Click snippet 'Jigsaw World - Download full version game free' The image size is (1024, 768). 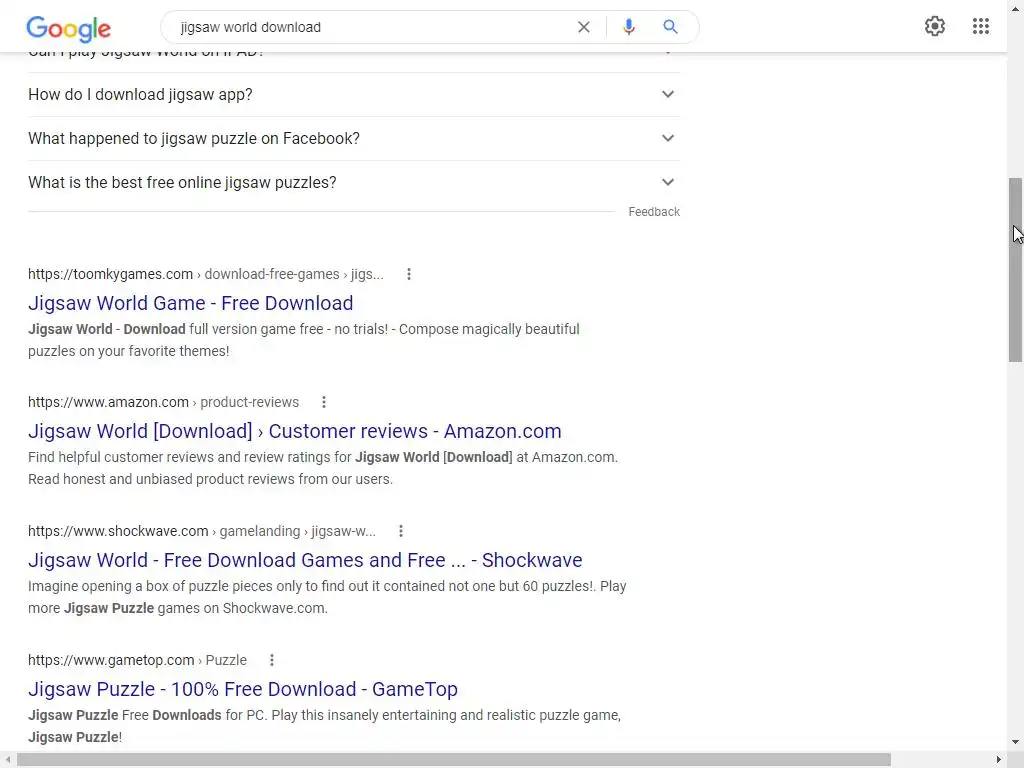point(304,340)
